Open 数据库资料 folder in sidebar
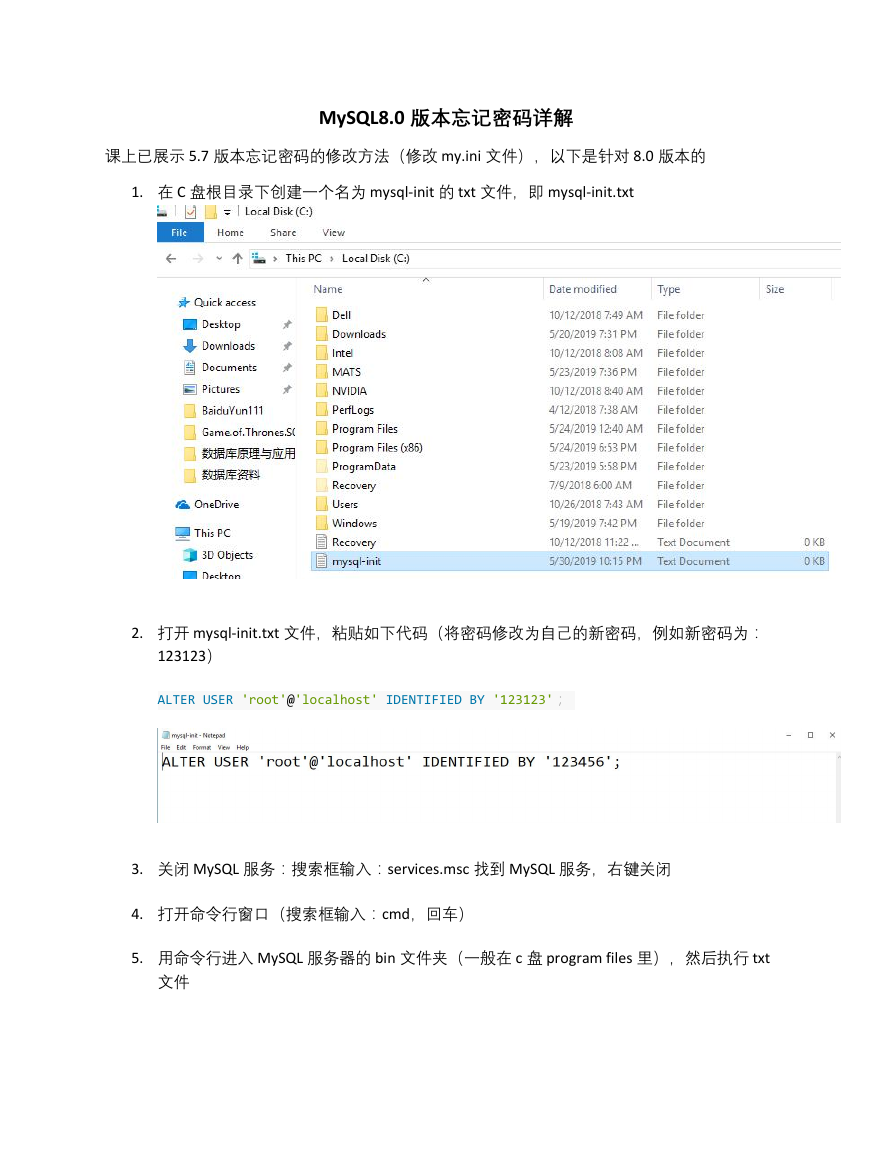 222,475
